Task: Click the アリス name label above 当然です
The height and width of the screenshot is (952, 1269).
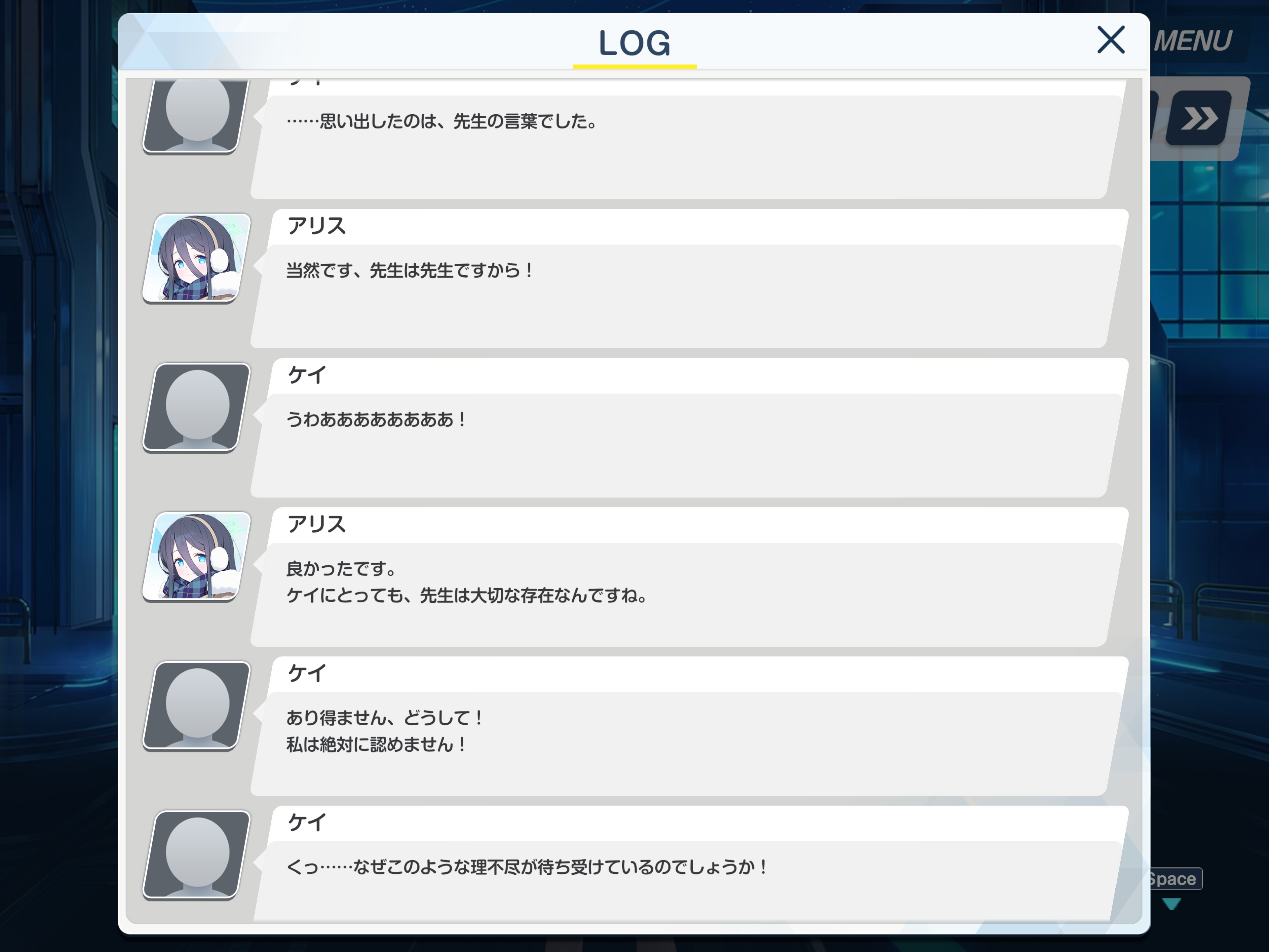Action: (x=317, y=226)
